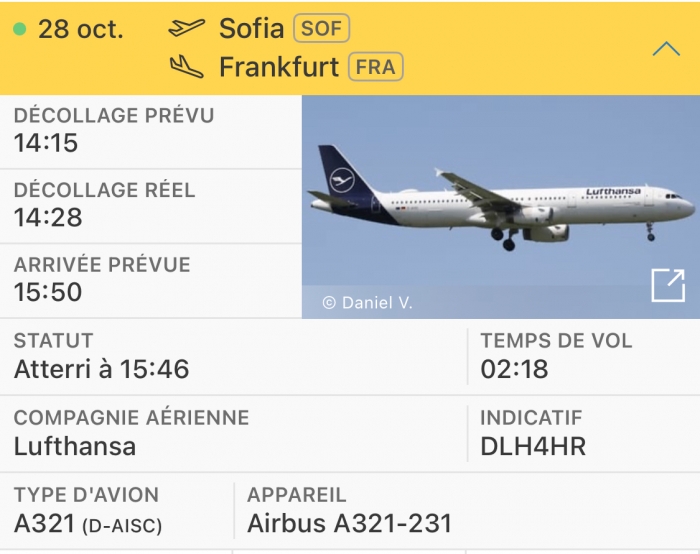The image size is (700, 554).
Task: Open the aircraft photo in fullscreen
Action: 667,285
